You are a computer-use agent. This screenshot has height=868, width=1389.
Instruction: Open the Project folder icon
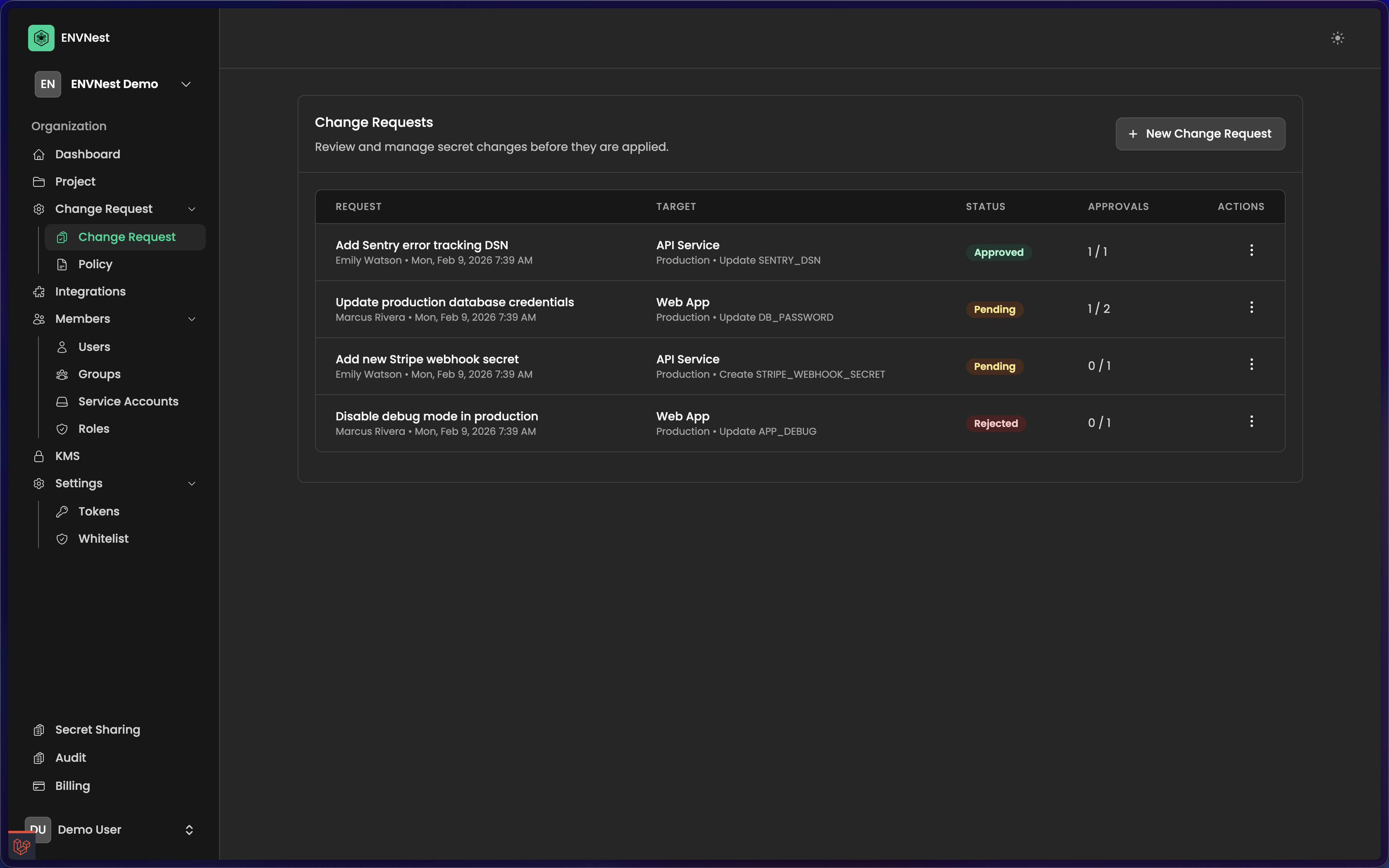[39, 181]
